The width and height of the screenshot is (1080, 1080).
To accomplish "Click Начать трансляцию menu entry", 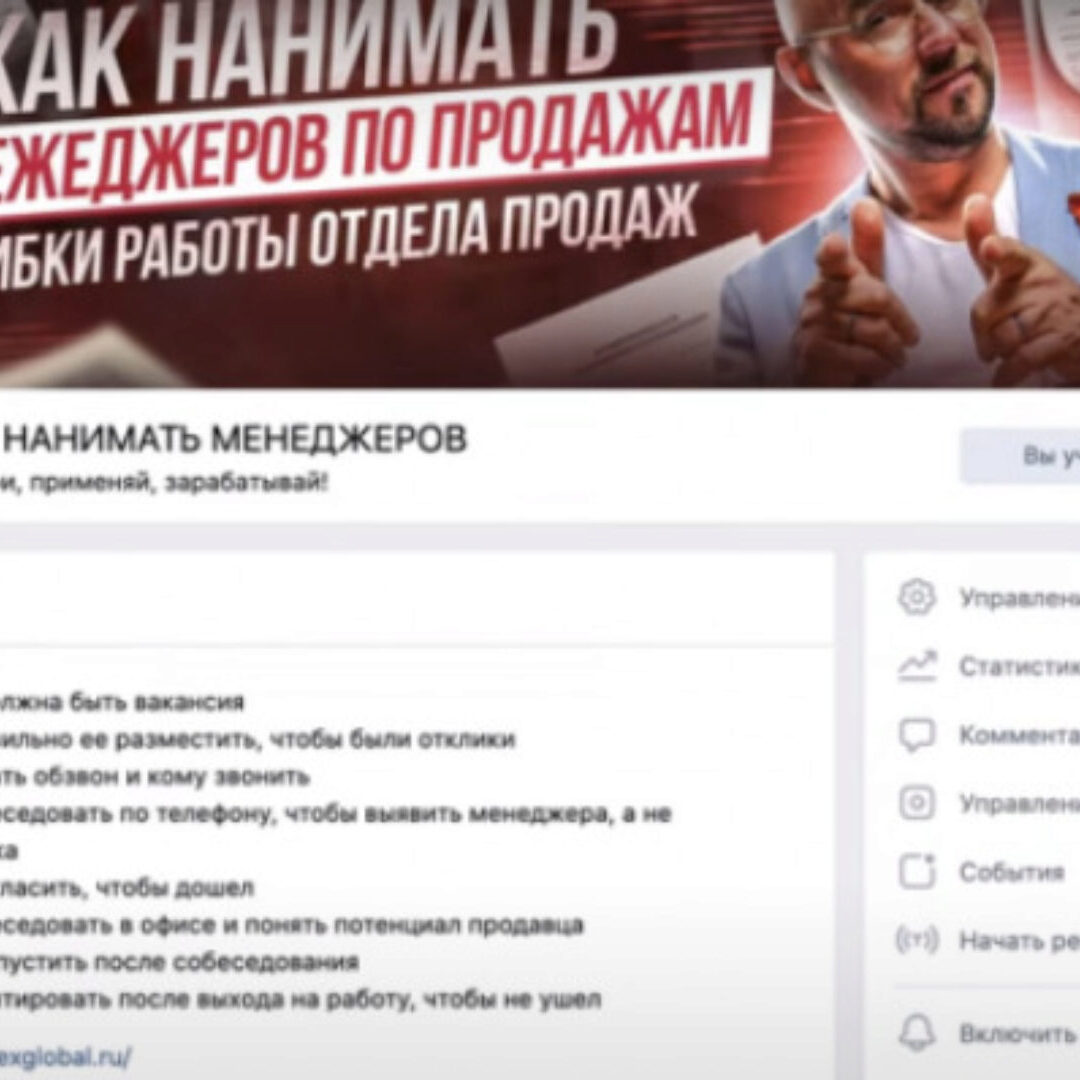I will (x=1019, y=940).
